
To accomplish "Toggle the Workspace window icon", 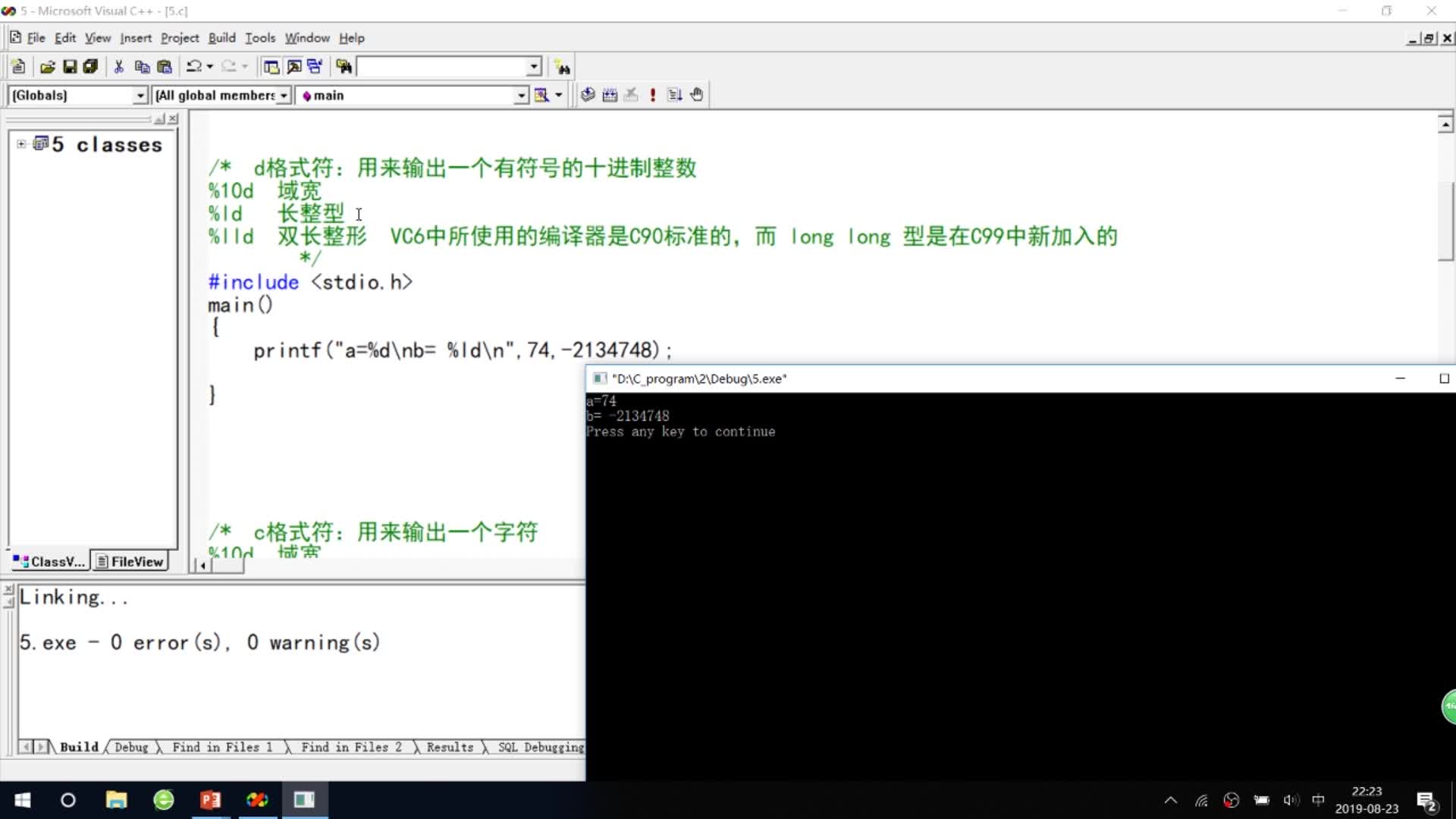I will tap(271, 67).
